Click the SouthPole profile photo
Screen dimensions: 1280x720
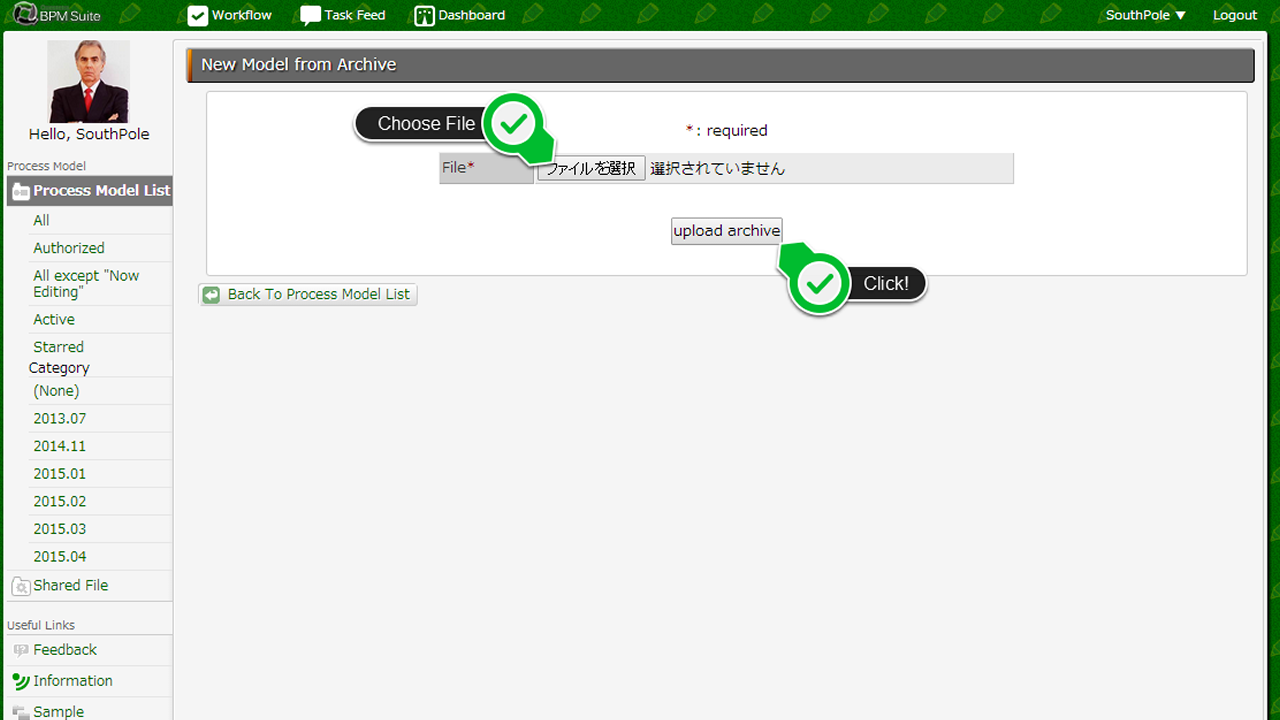[88, 81]
